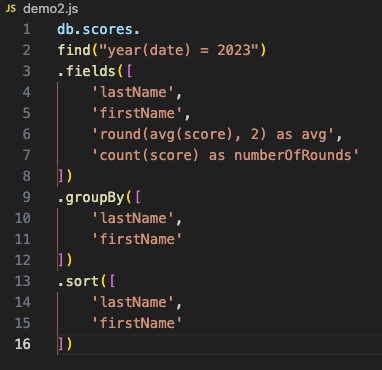Click line number 3 in the gutter
Image resolution: width=382 pixels, height=370 pixels.
[27, 72]
